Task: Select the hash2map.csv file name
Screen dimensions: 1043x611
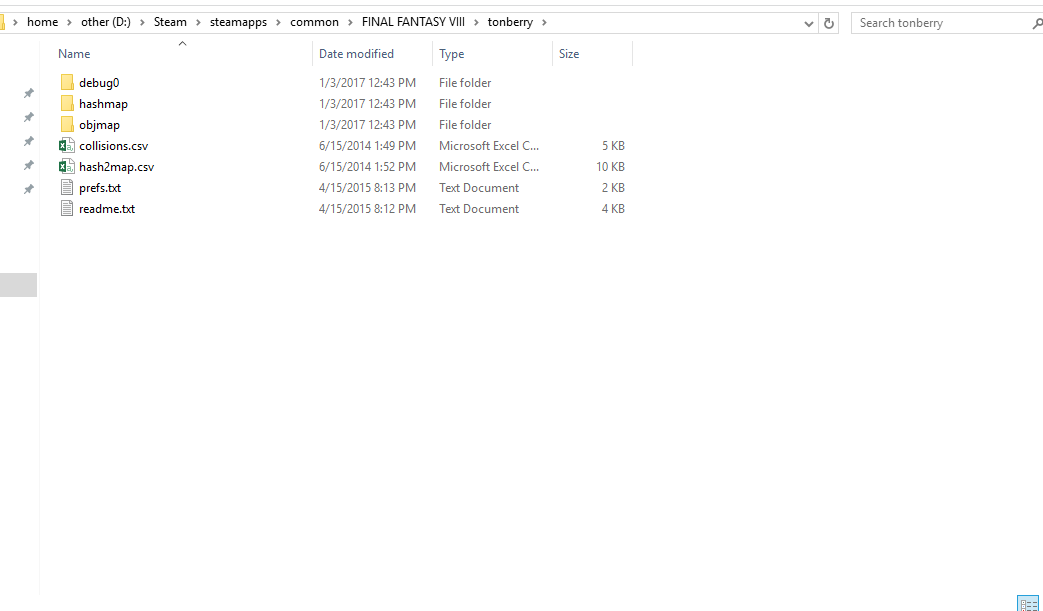Action: [116, 166]
